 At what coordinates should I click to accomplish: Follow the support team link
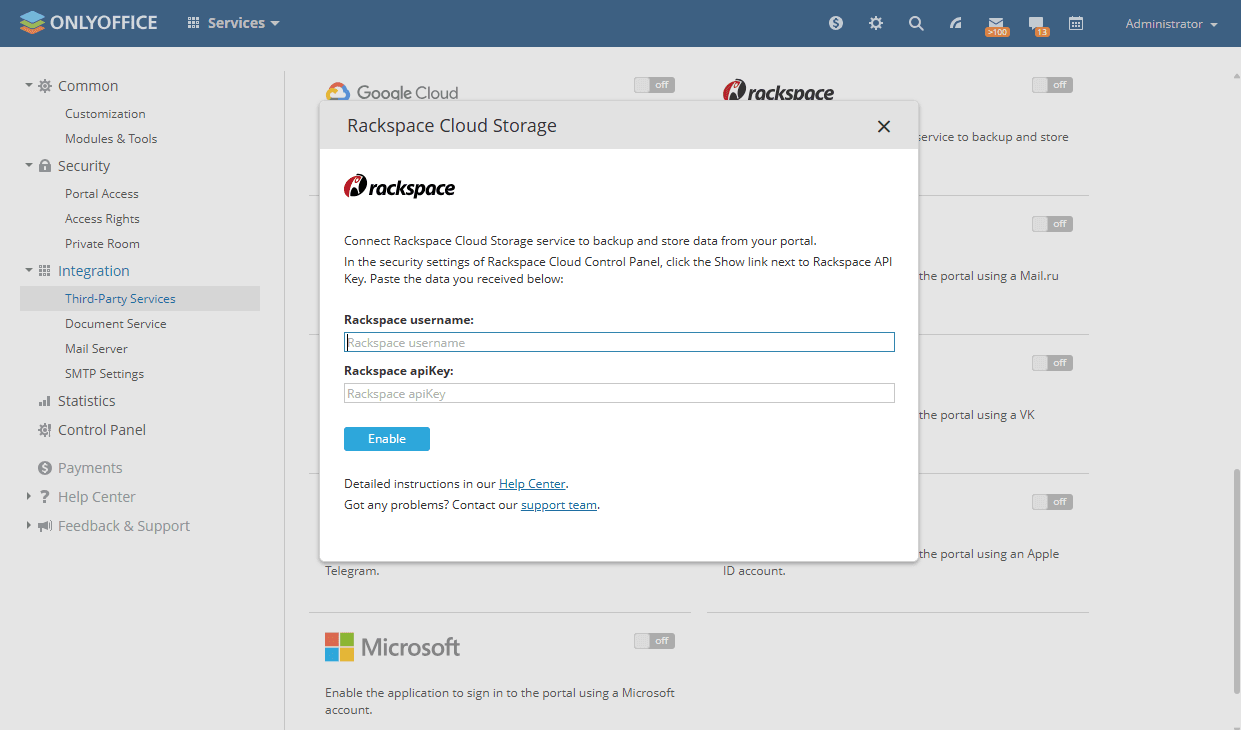coord(559,505)
